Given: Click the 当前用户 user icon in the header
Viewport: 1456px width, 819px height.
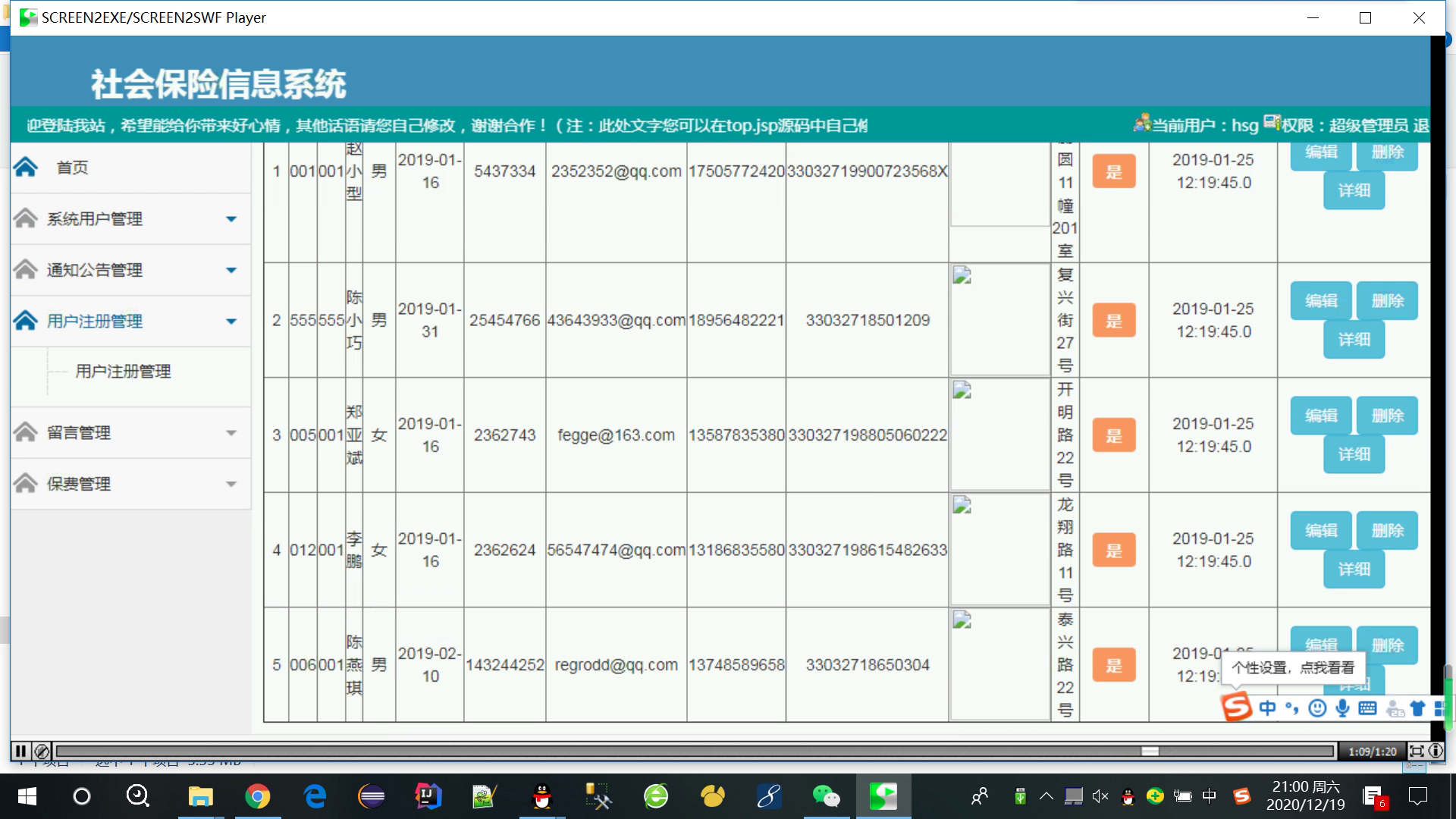Looking at the screenshot, I should [1141, 123].
